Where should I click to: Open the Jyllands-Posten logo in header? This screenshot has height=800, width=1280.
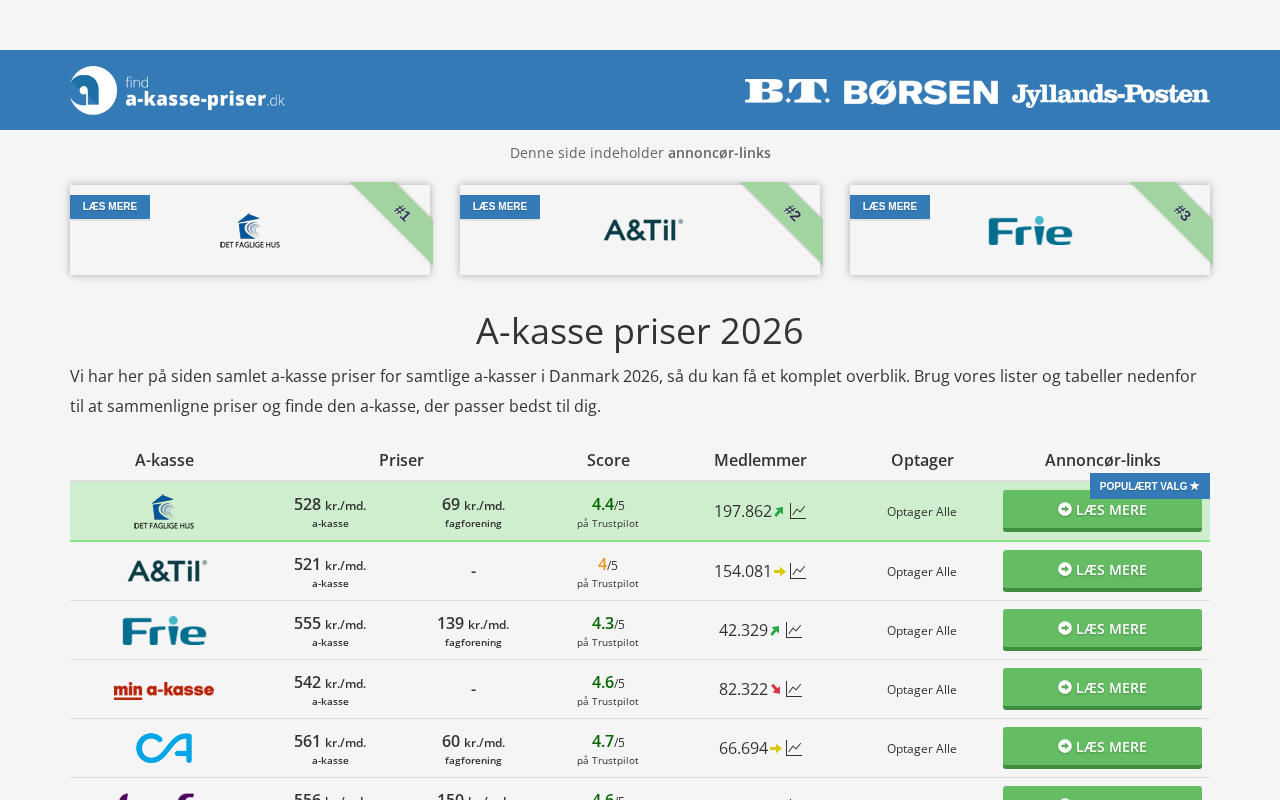point(1110,94)
